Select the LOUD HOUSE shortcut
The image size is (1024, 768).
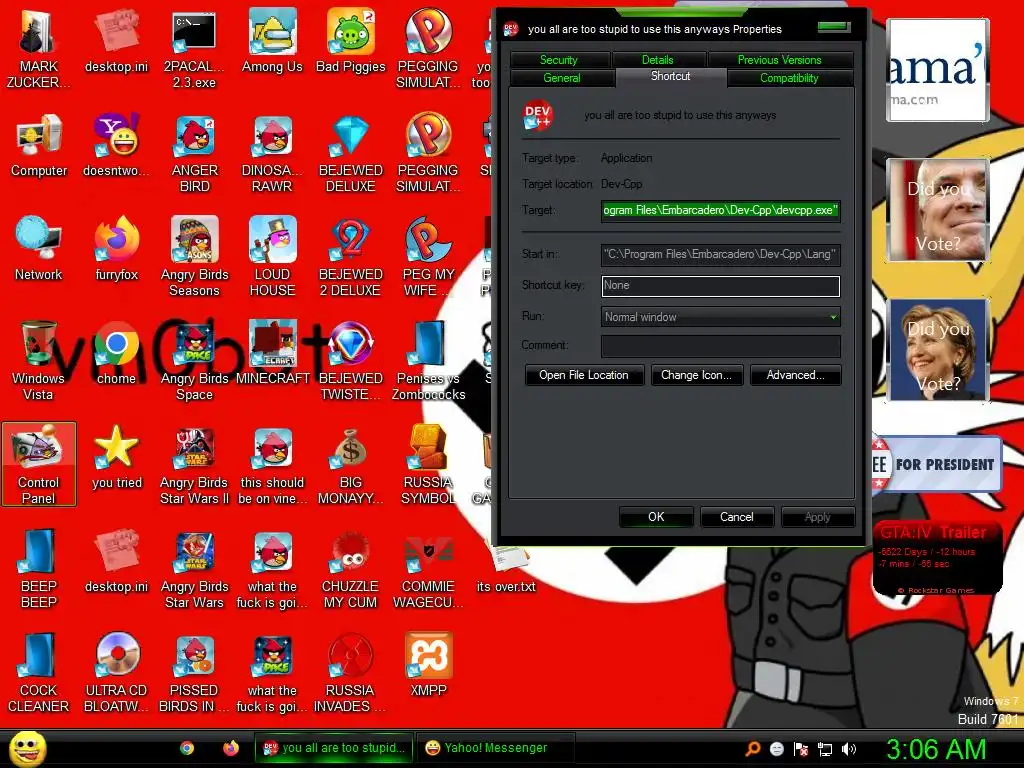[272, 257]
